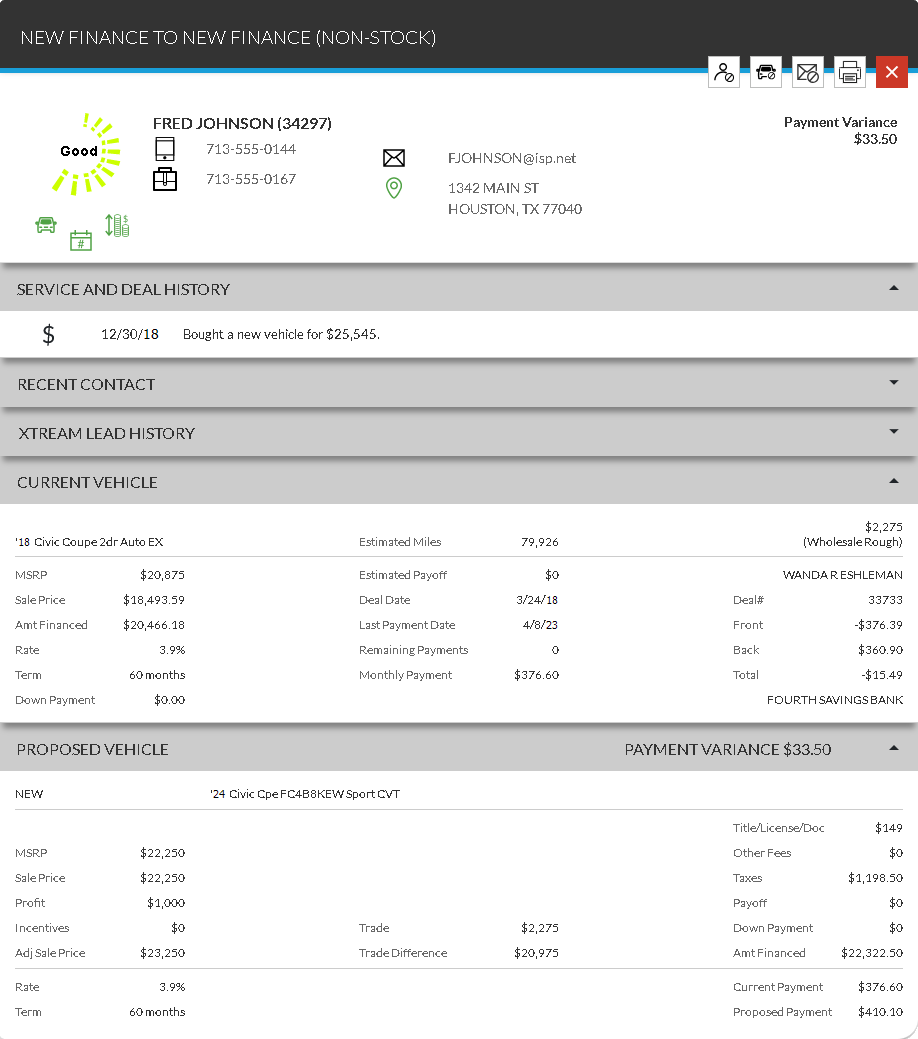
Task: Collapse the Proposed Vehicle section
Action: coord(893,748)
